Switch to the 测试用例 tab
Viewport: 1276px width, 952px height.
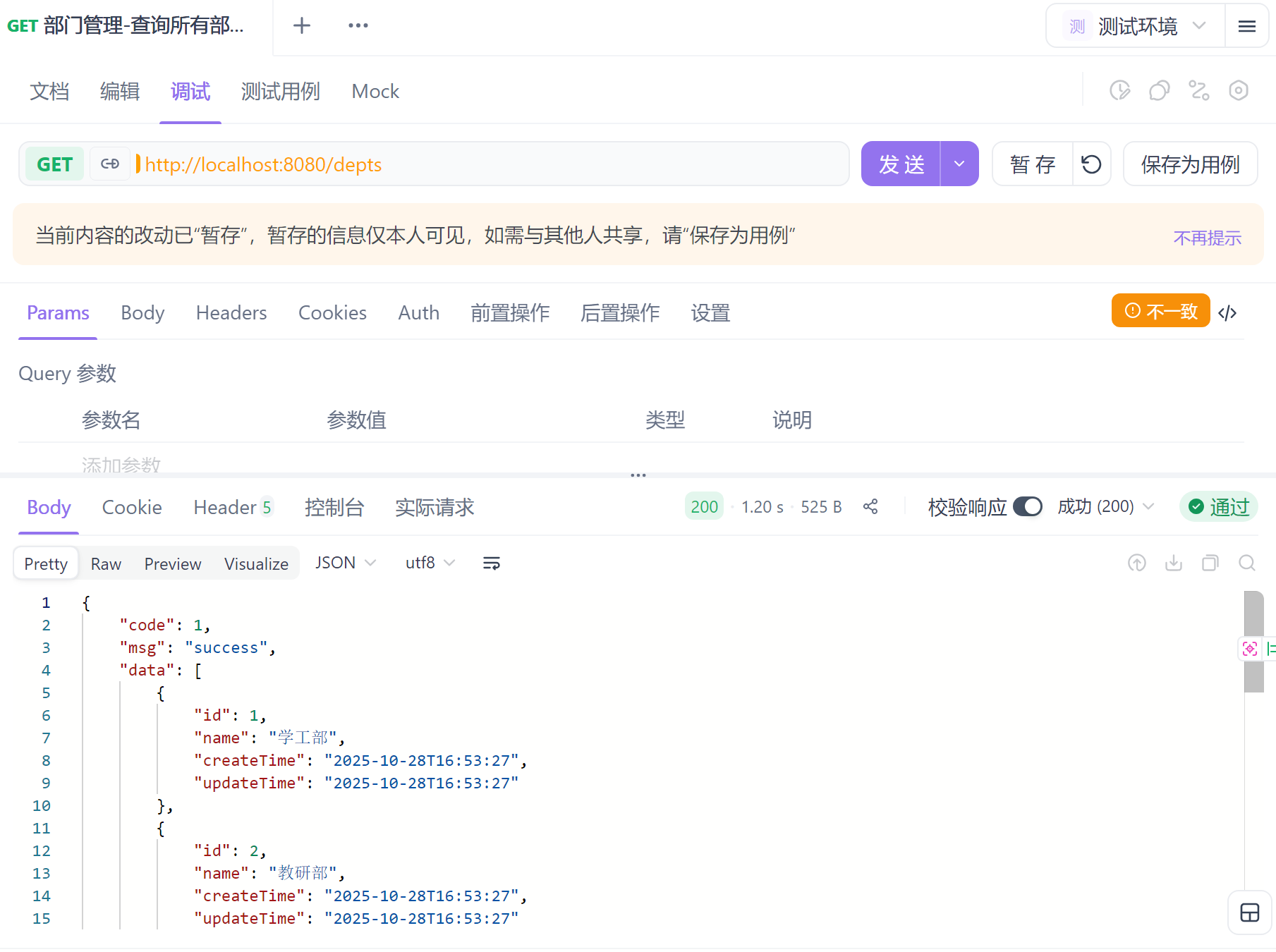tap(281, 92)
